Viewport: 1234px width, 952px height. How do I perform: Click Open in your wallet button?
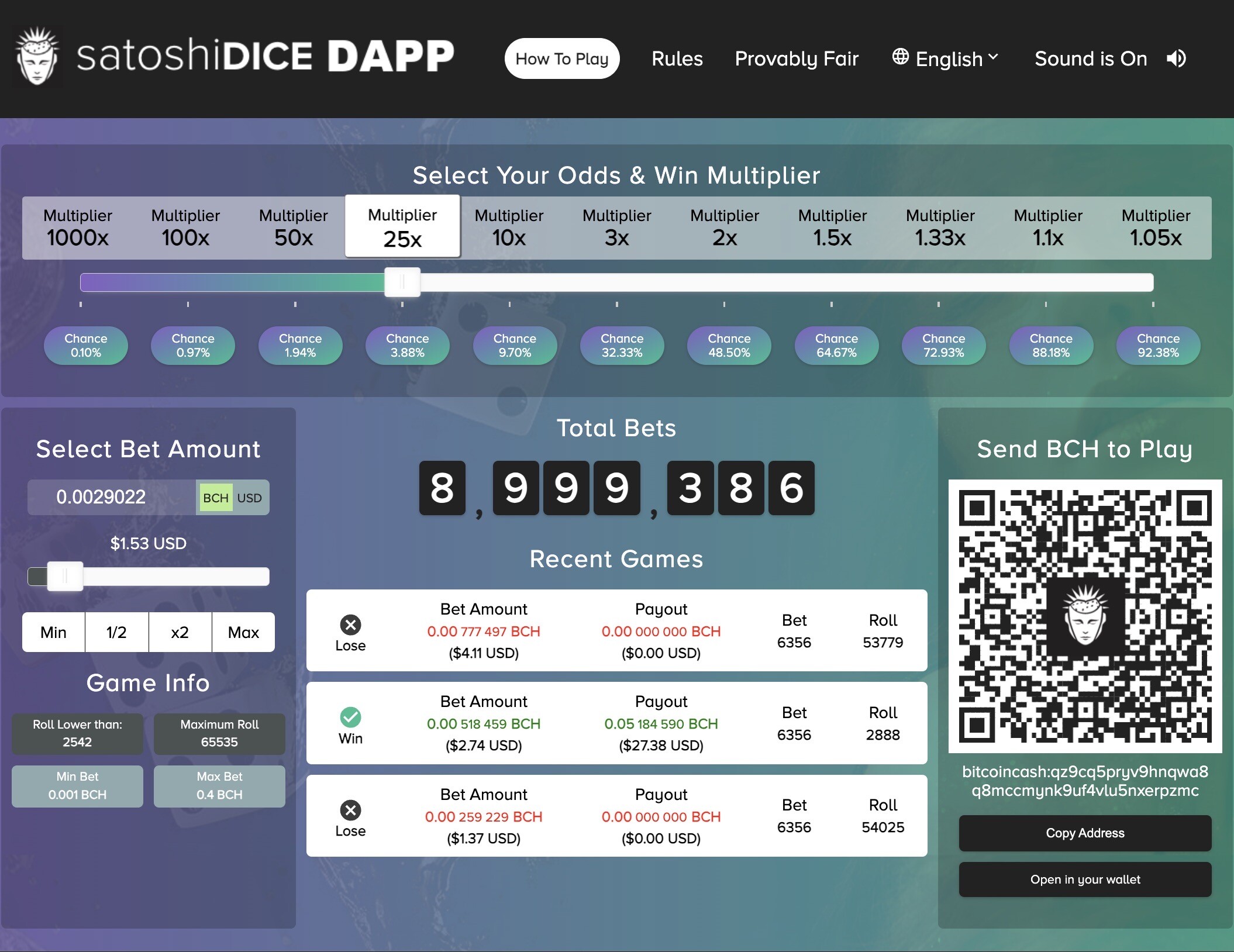[x=1085, y=879]
